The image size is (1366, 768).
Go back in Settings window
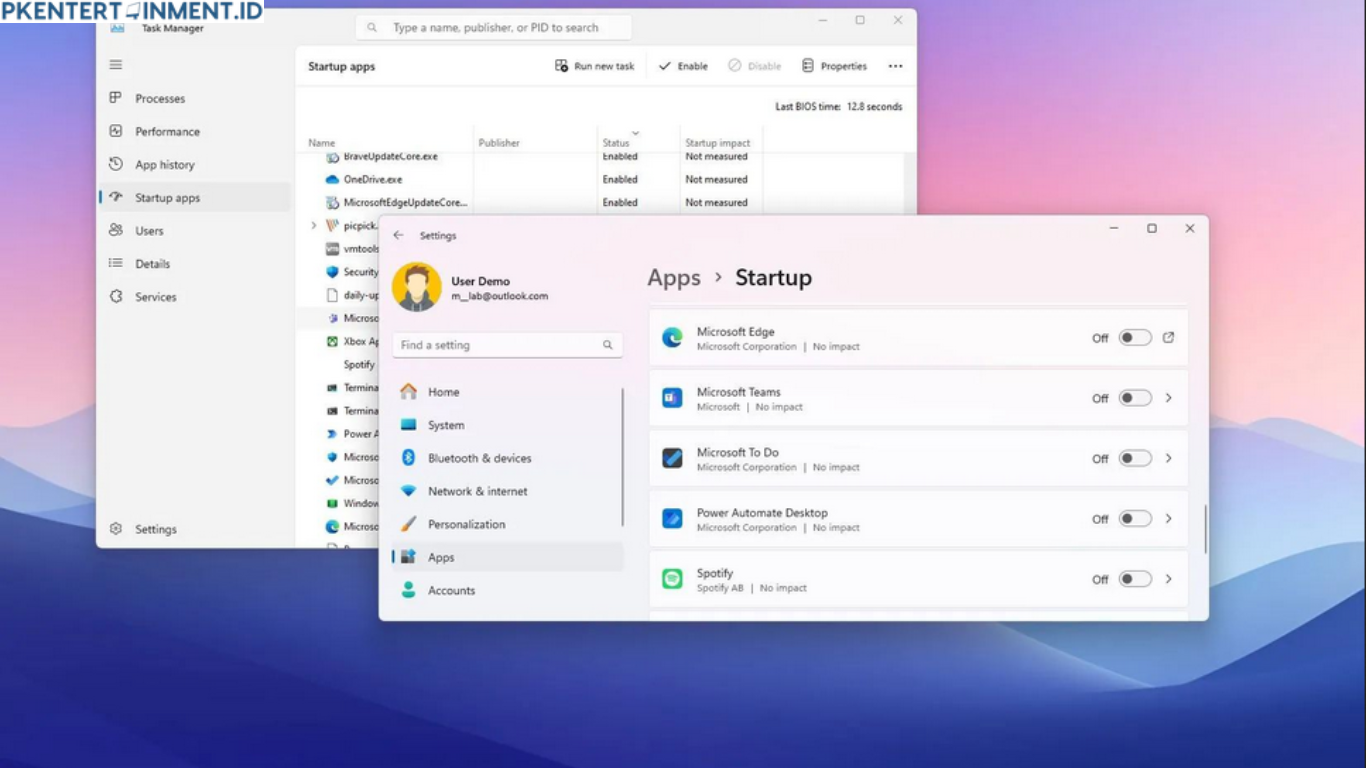[x=399, y=235]
